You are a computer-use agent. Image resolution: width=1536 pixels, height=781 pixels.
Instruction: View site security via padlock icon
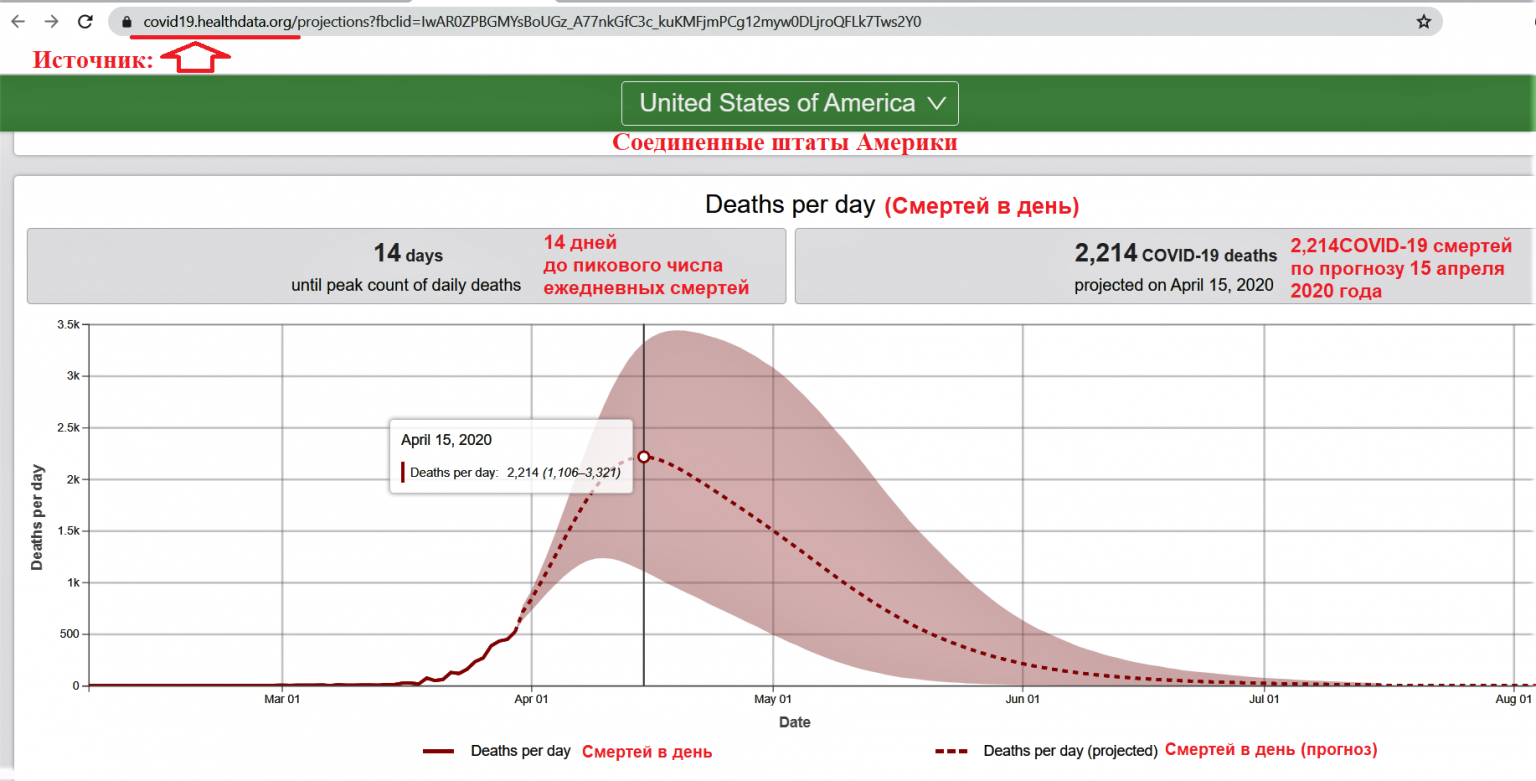coord(126,21)
